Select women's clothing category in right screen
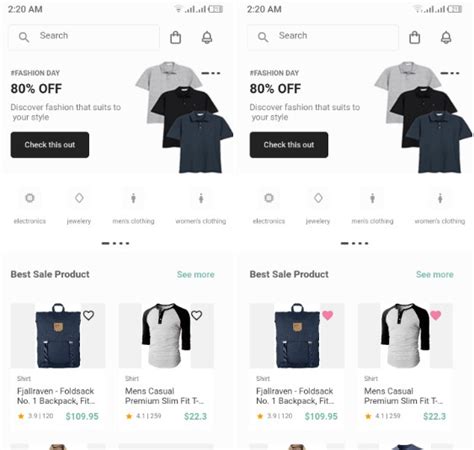474x450 pixels. point(440,207)
